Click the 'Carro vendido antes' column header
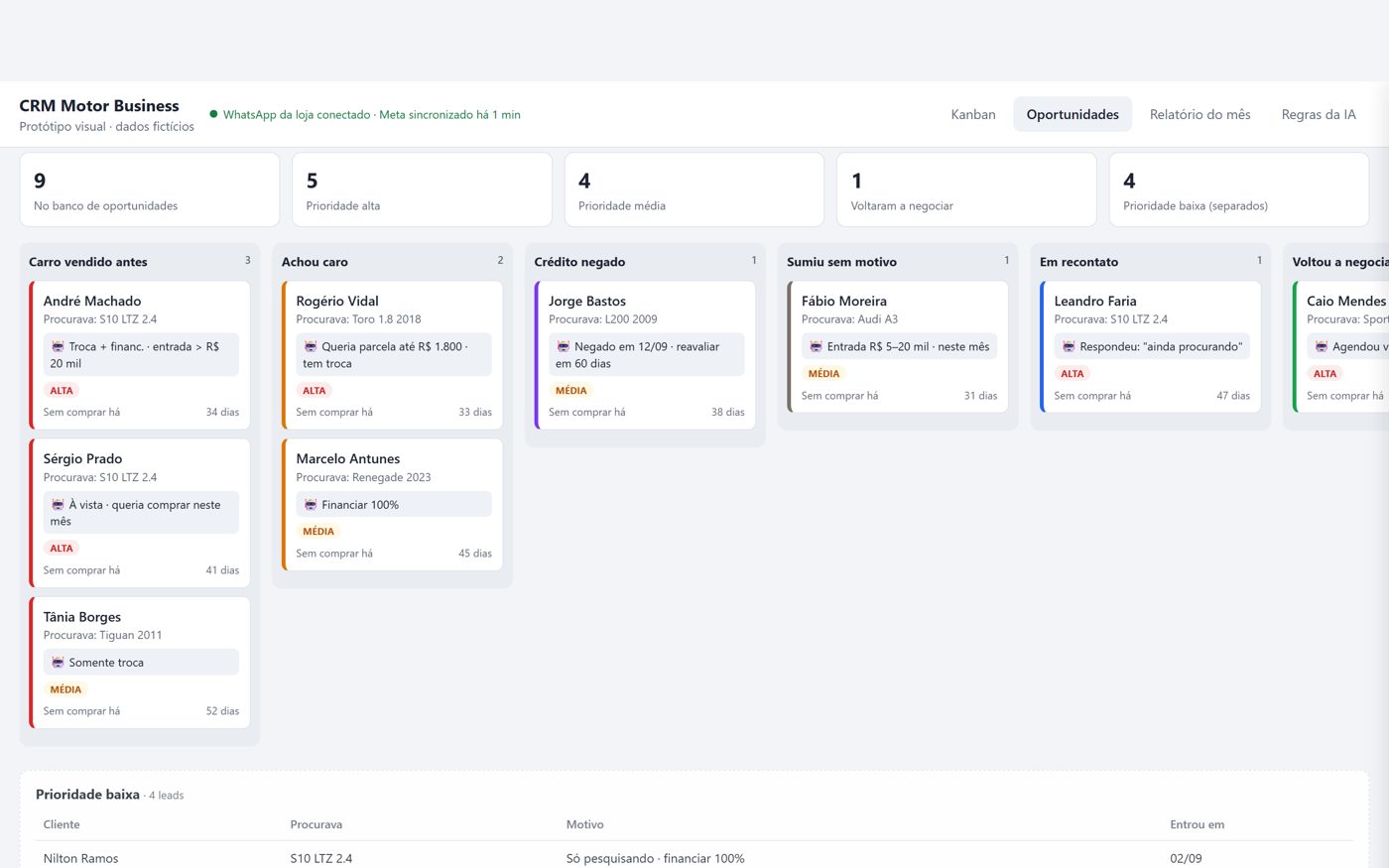 coord(88,262)
